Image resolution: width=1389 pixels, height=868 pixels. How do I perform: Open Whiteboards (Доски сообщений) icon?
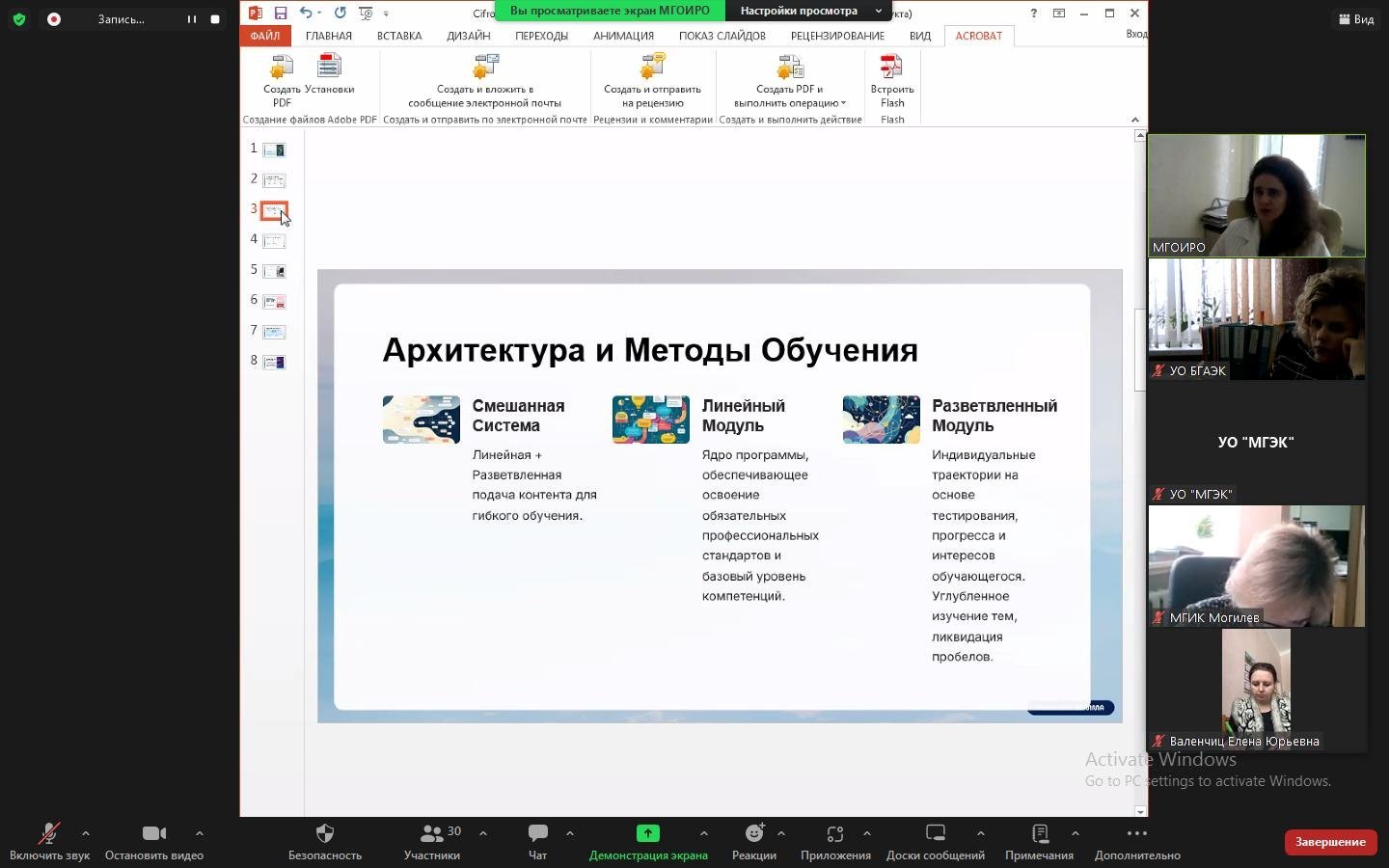[935, 834]
